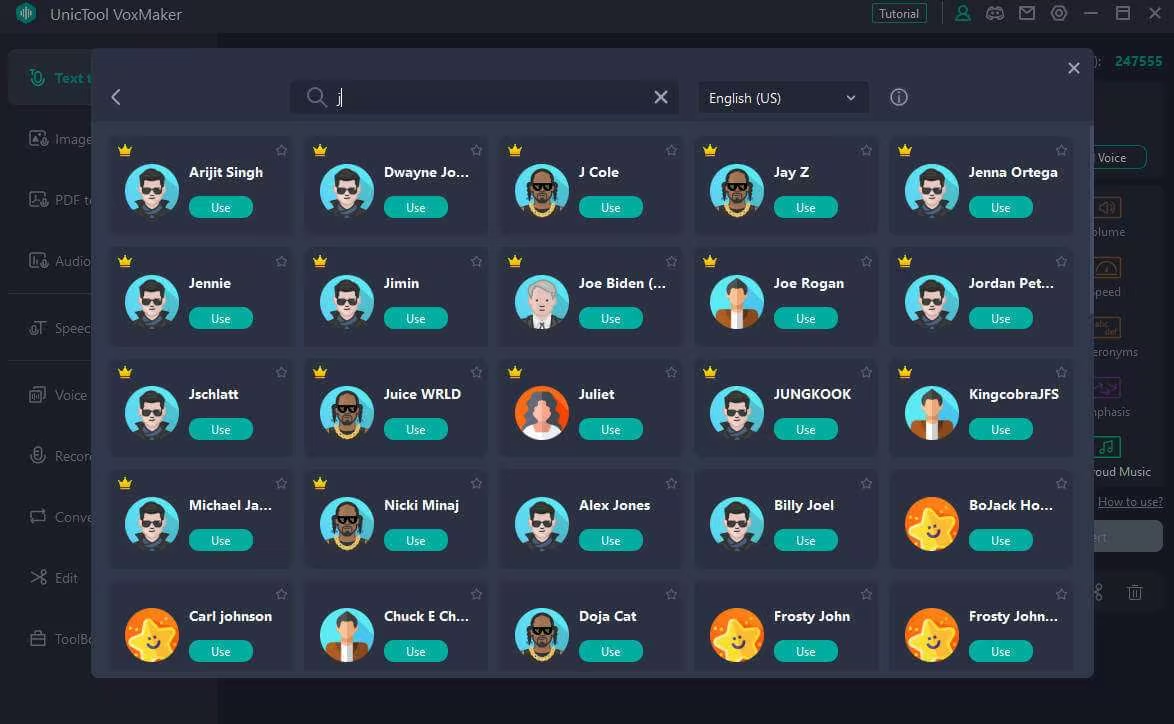Click the Juliet avatar thumbnail

coord(541,413)
